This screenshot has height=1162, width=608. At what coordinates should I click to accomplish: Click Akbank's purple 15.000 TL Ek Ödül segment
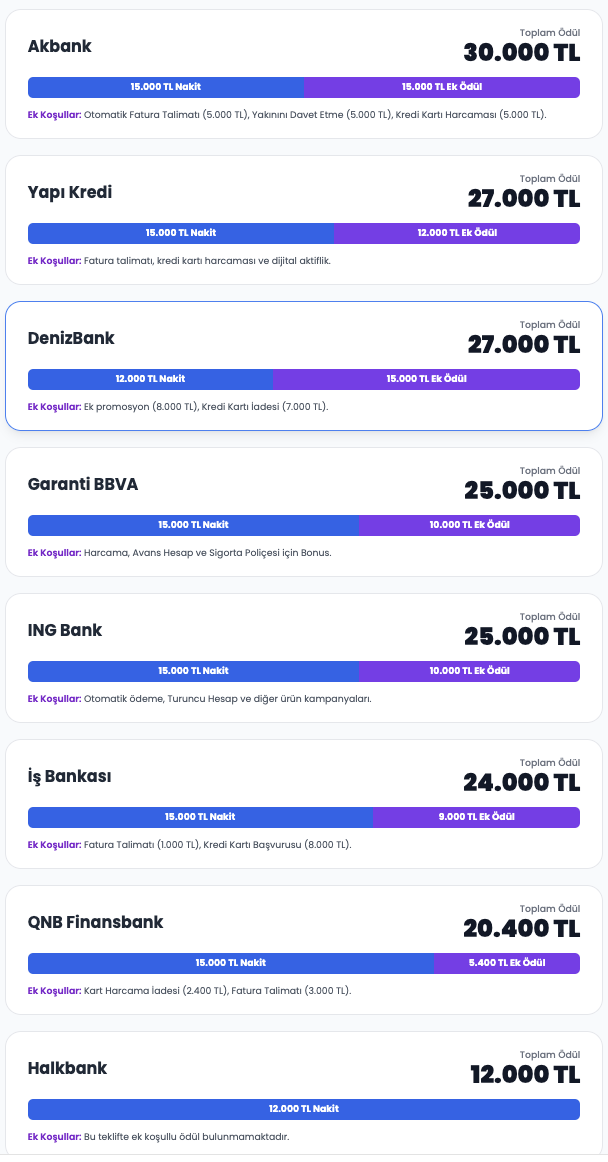442,87
